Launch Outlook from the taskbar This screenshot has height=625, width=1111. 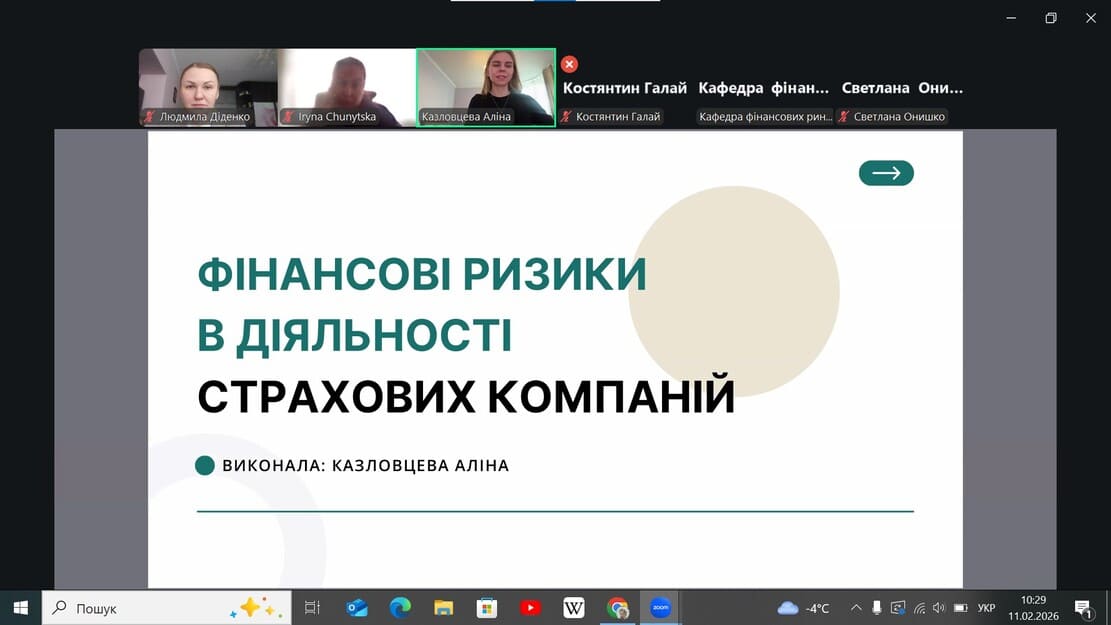tap(357, 607)
